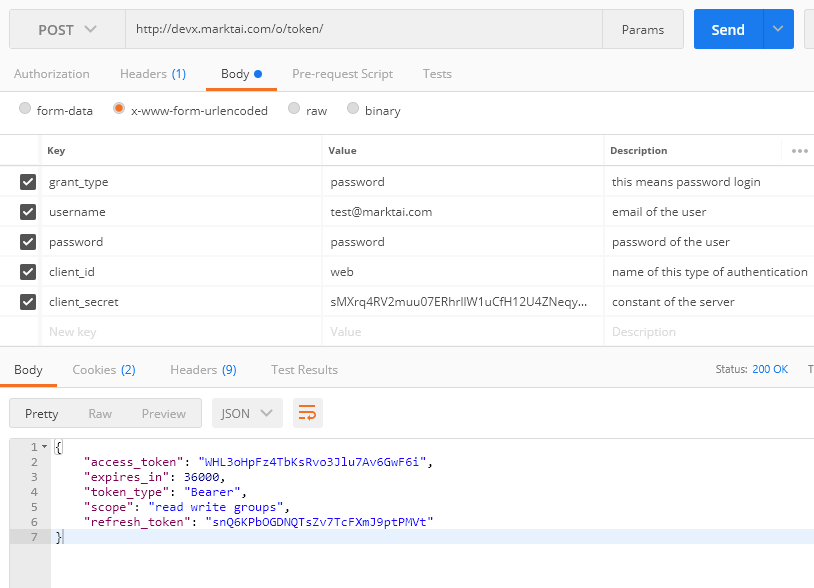Open the Send button dropdown arrow
Viewport: 814px width, 588px height.
pyautogui.click(x=777, y=28)
